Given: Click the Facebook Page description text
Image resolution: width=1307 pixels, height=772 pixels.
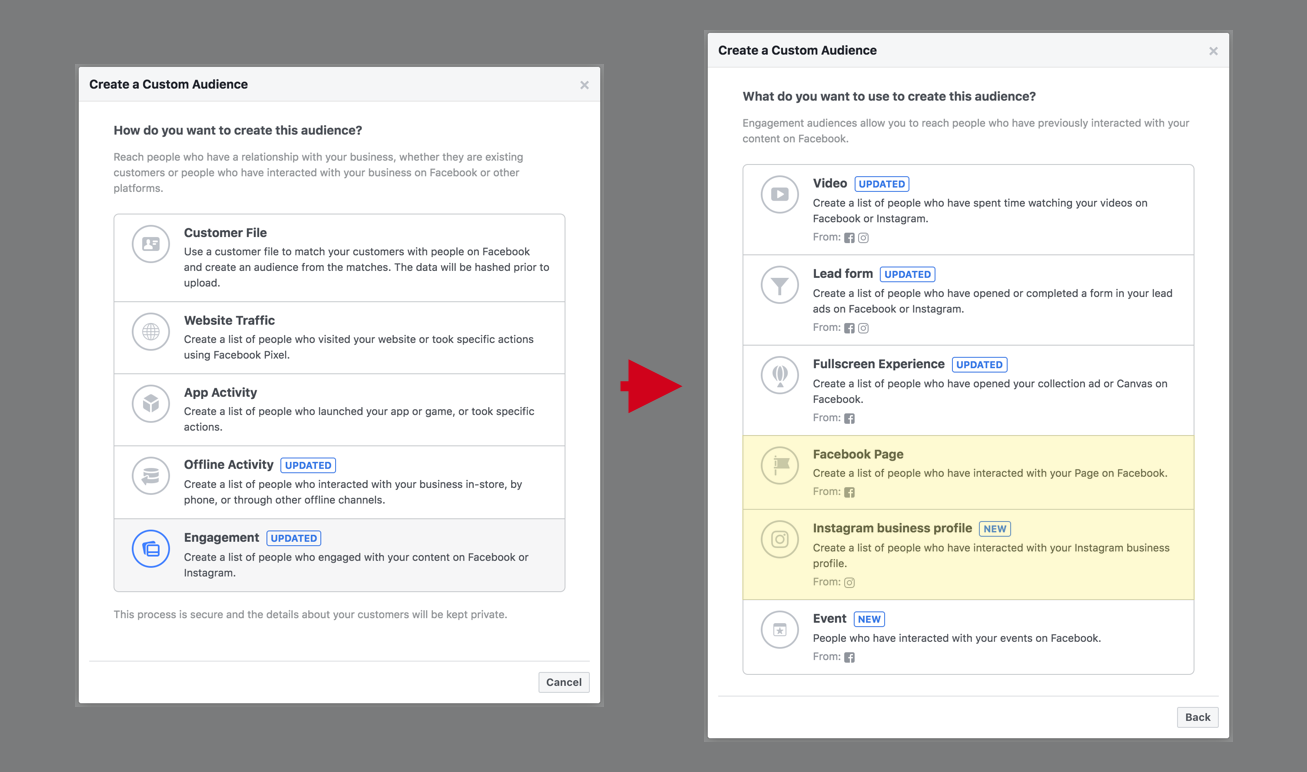Looking at the screenshot, I should (x=990, y=473).
